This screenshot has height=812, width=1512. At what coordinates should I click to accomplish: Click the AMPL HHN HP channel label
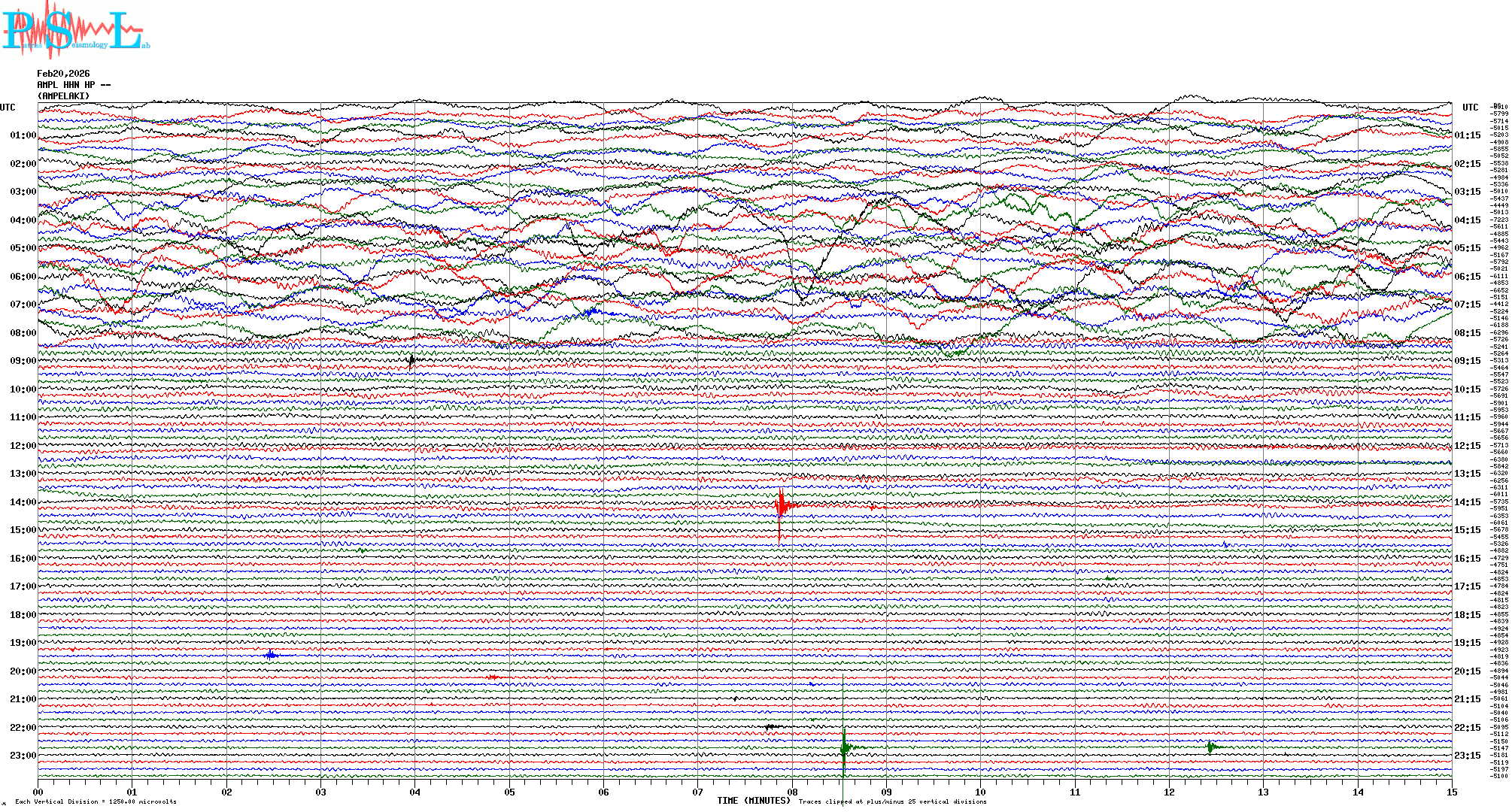pyautogui.click(x=74, y=85)
